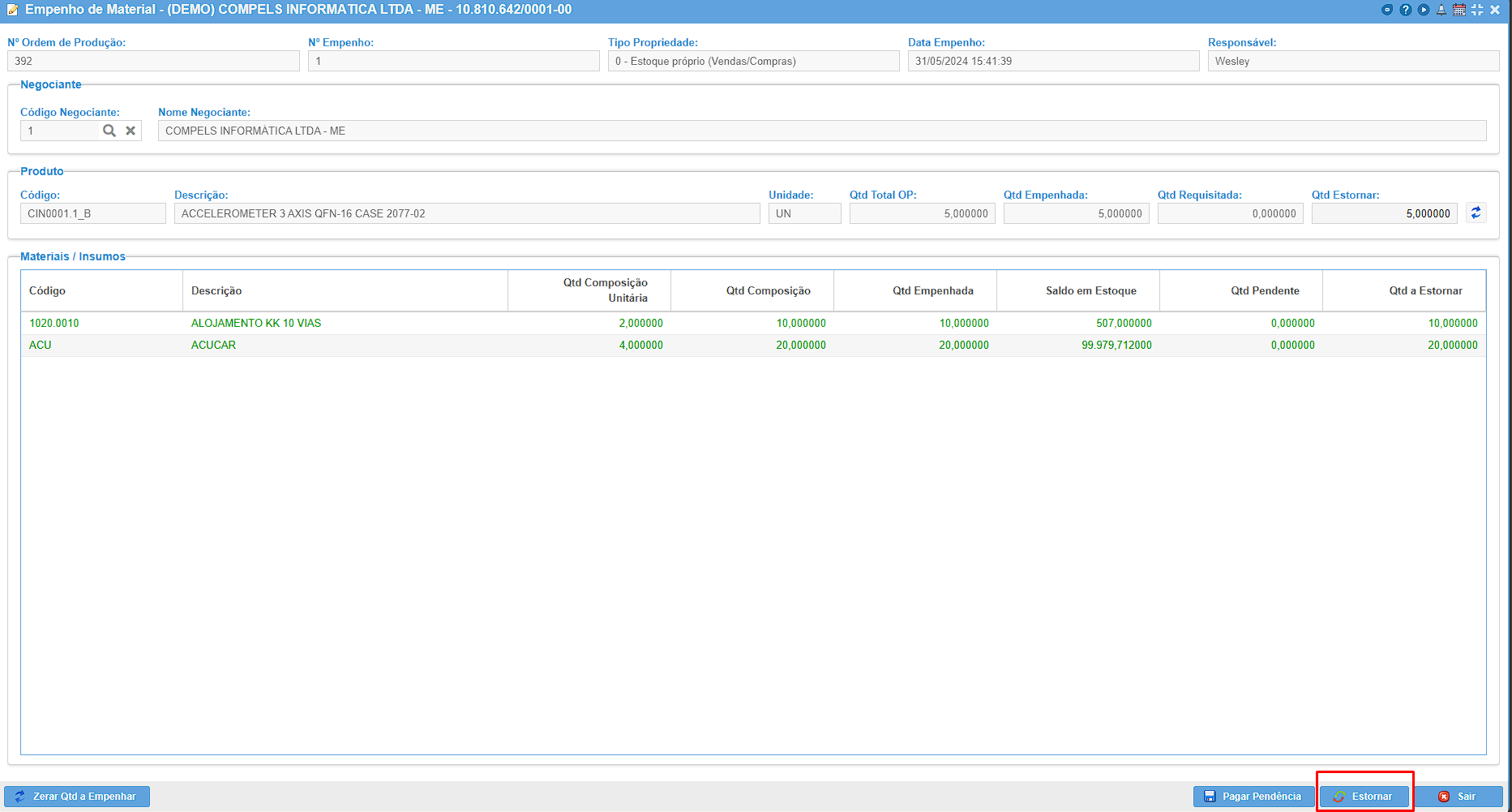The height and width of the screenshot is (812, 1512).
Task: Refresh the Qtd Estornar value with arrows icon
Action: (1476, 213)
